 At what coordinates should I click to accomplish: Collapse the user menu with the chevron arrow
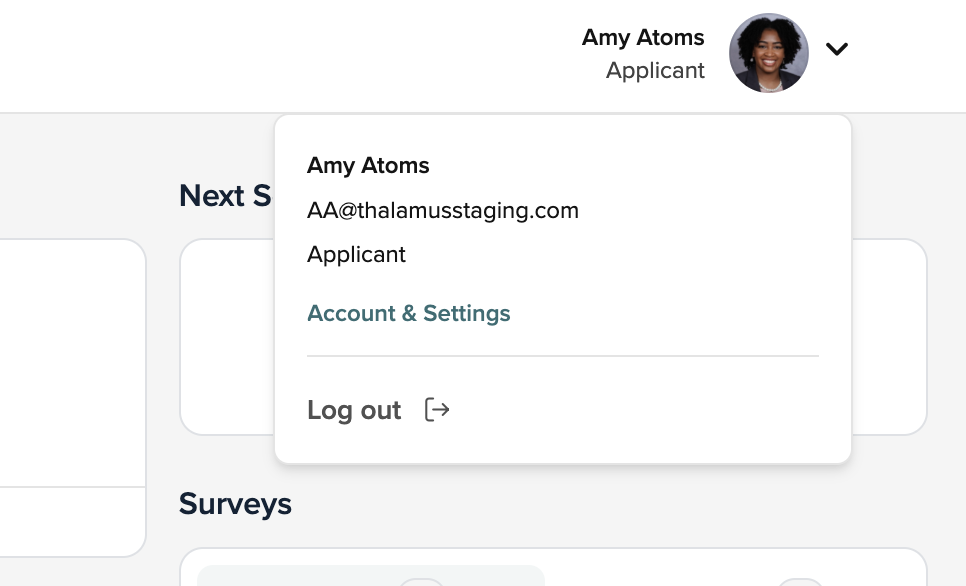837,49
